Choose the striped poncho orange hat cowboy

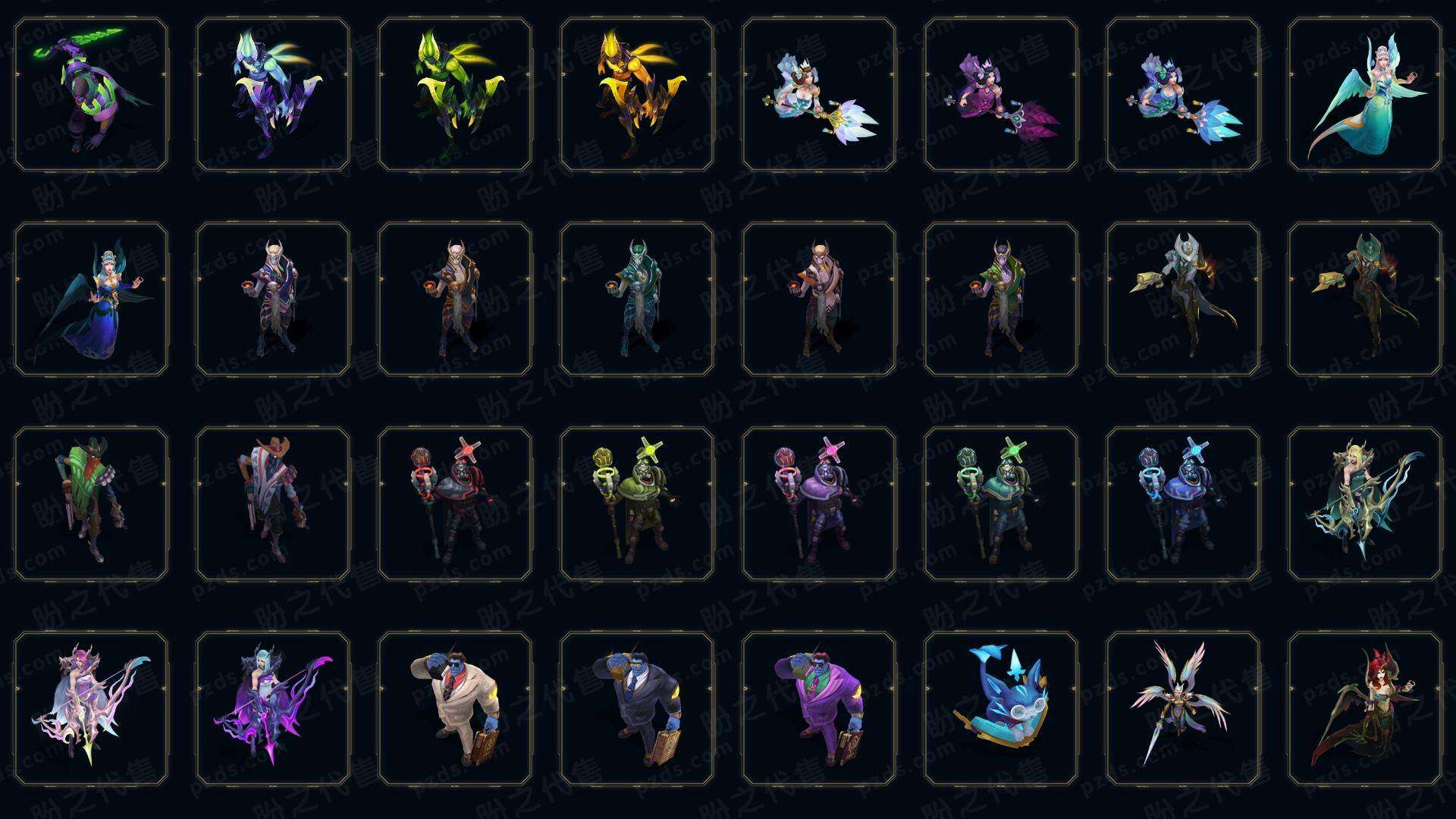(x=273, y=504)
